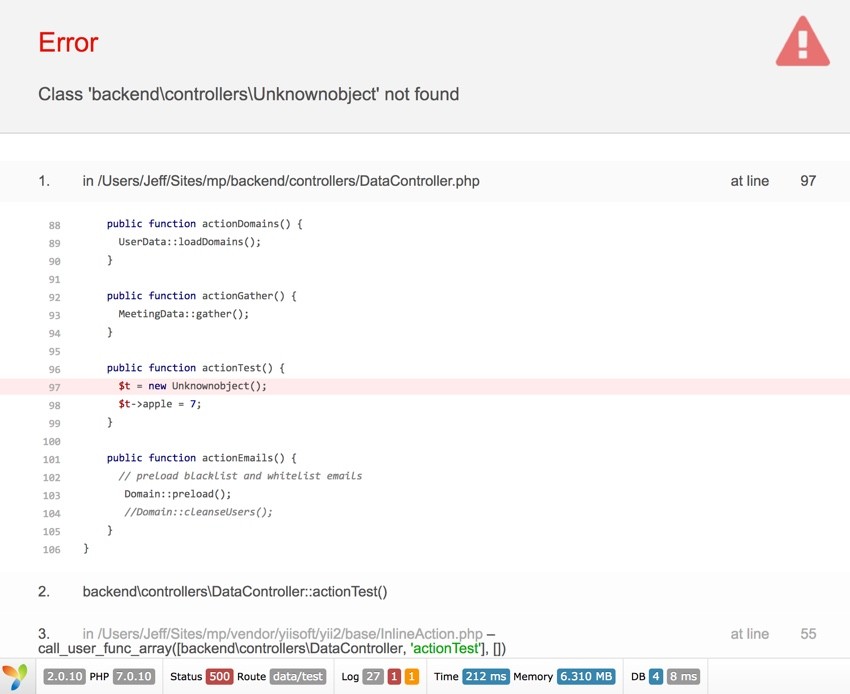Click the Yii logo in debug toolbar

(x=15, y=677)
